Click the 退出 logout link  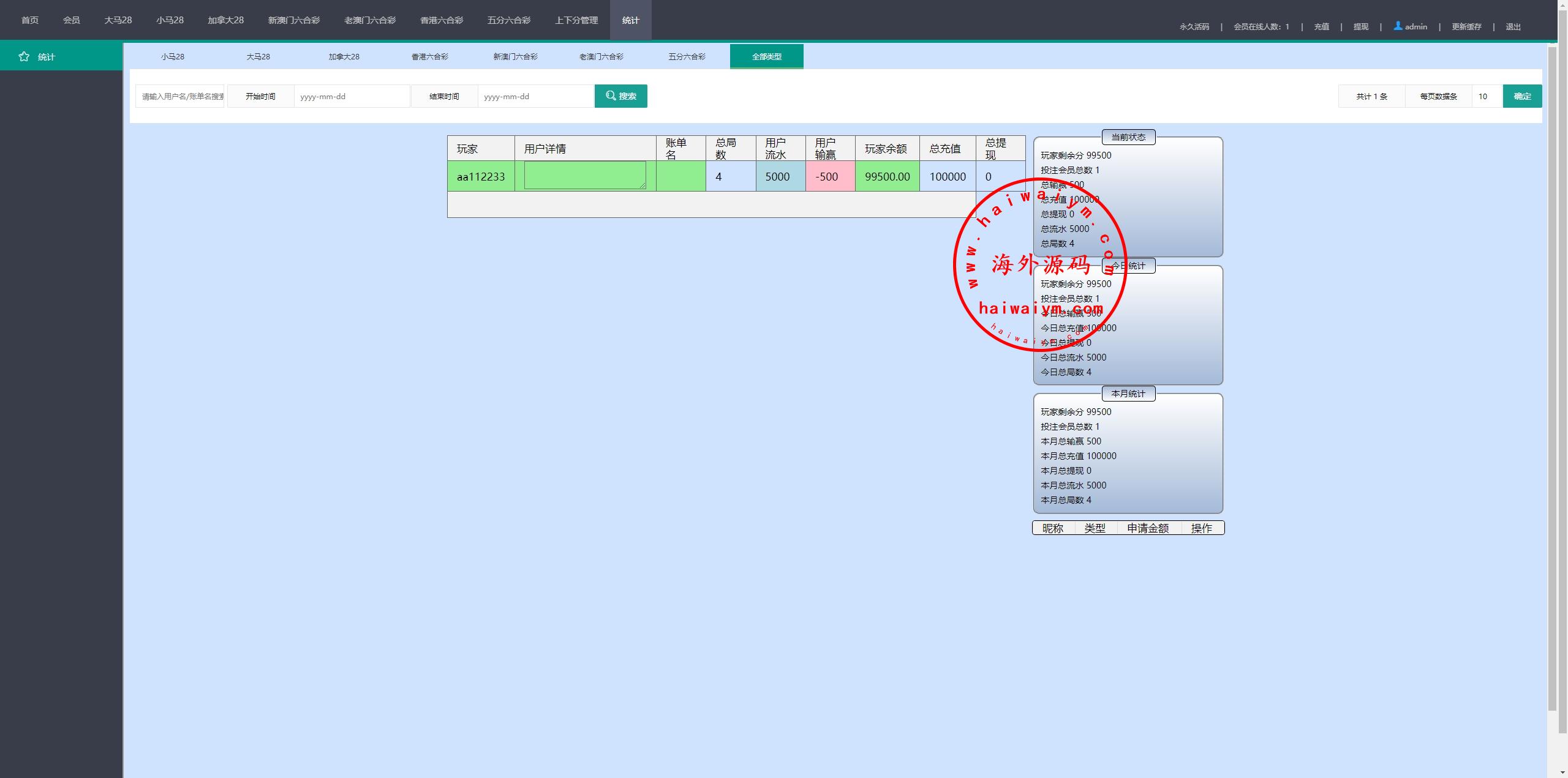tap(1513, 26)
